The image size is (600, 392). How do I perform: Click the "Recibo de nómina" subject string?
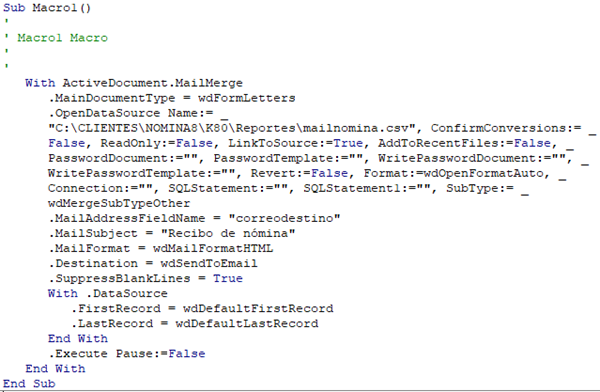click(x=228, y=233)
